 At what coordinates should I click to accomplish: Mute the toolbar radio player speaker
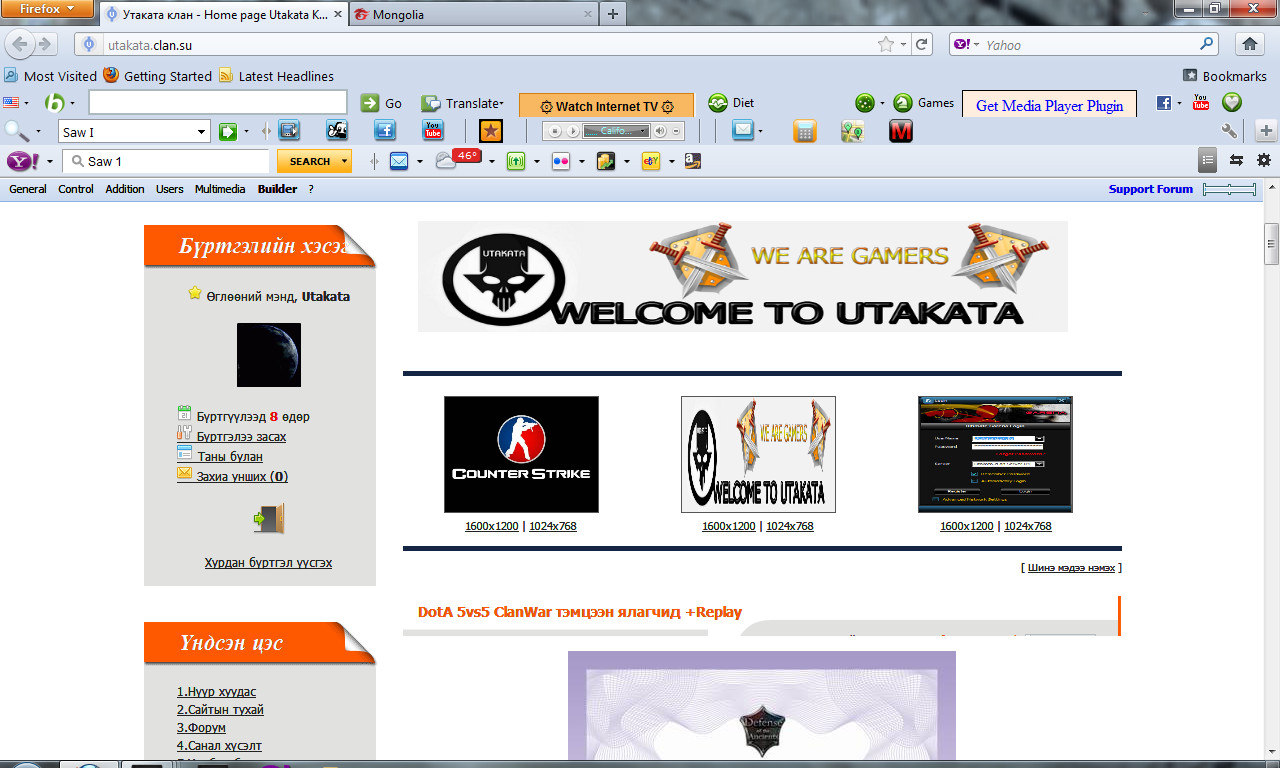[660, 131]
